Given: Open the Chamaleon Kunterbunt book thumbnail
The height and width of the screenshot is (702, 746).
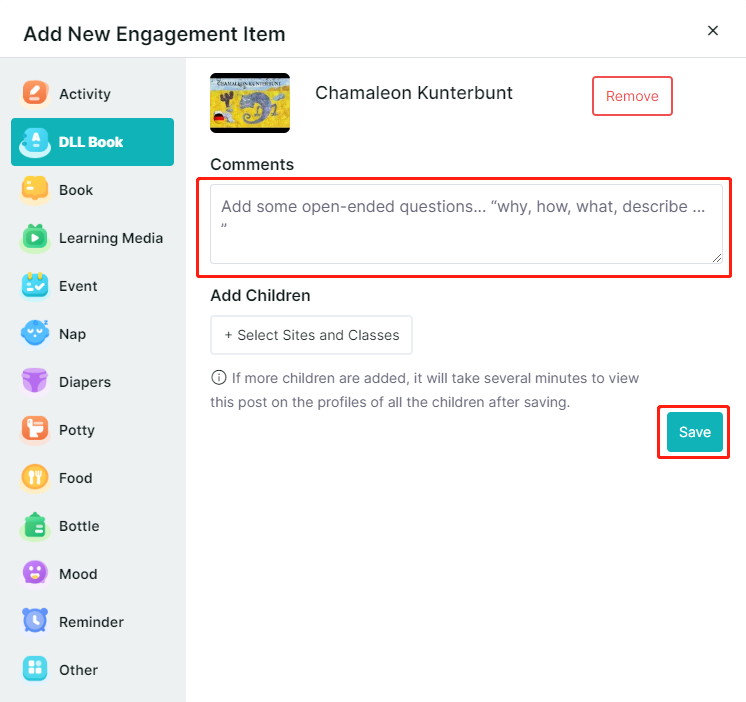Looking at the screenshot, I should 250,103.
